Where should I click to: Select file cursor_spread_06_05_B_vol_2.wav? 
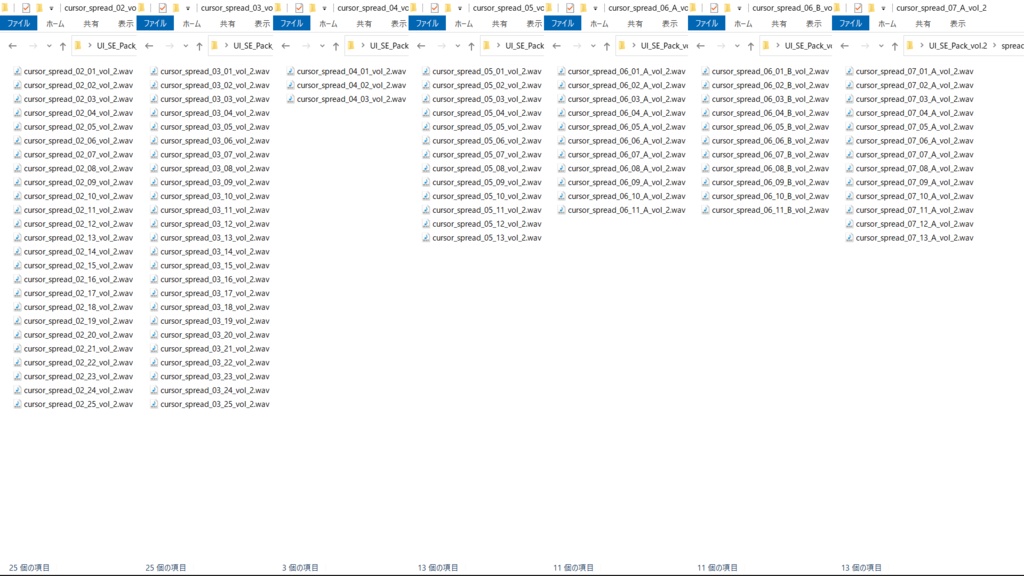pyautogui.click(x=765, y=127)
